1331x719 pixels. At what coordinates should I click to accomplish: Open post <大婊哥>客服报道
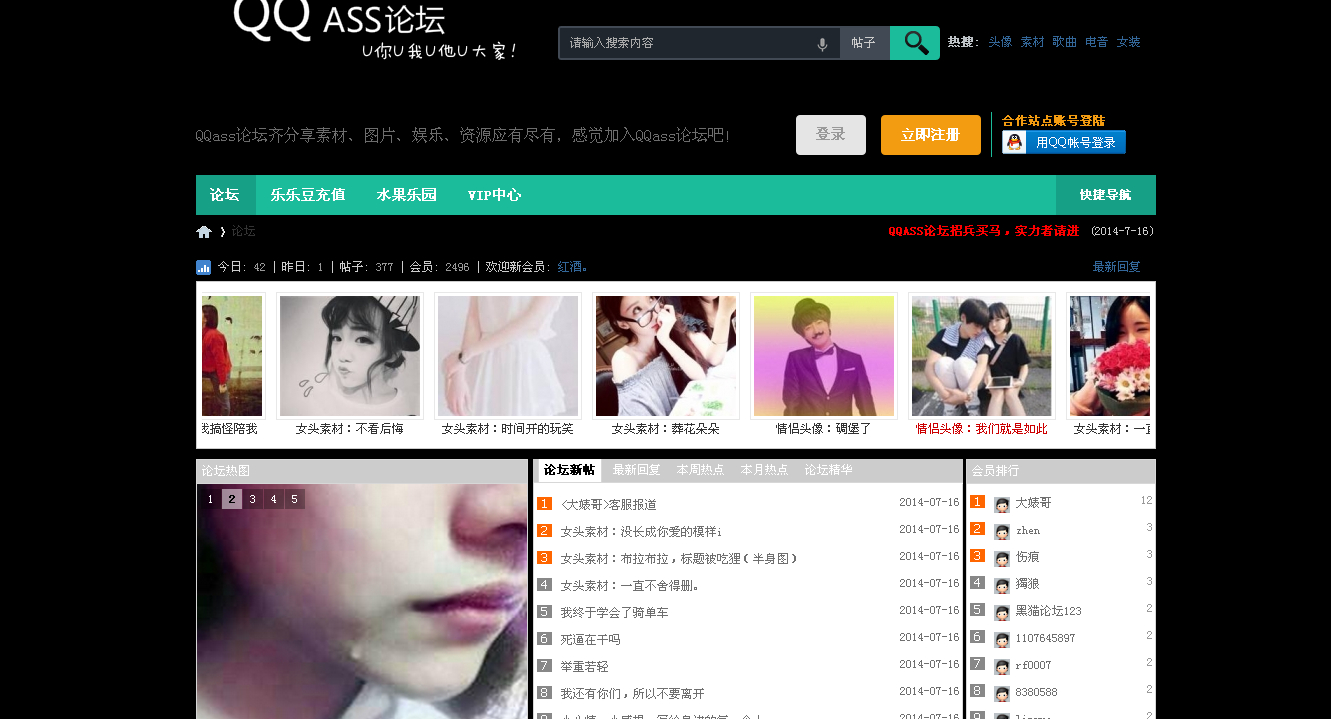pyautogui.click(x=608, y=504)
